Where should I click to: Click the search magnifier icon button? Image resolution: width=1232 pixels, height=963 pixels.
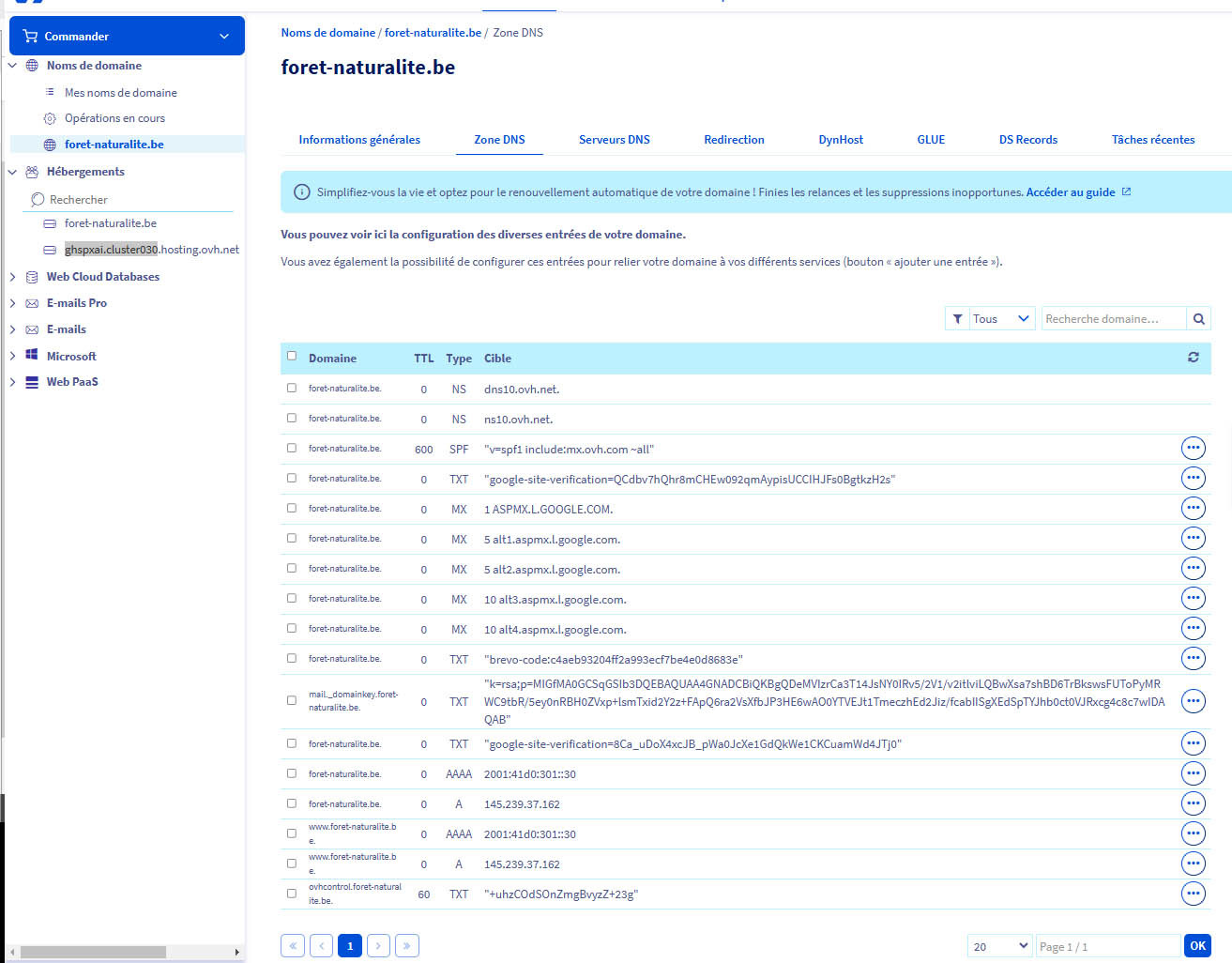tap(1198, 319)
